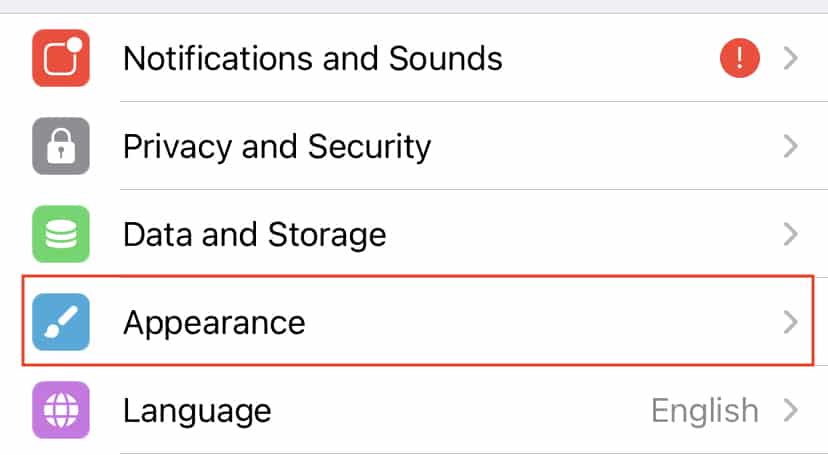The width and height of the screenshot is (828, 455).
Task: Select the Language menu label
Action: 197,411
